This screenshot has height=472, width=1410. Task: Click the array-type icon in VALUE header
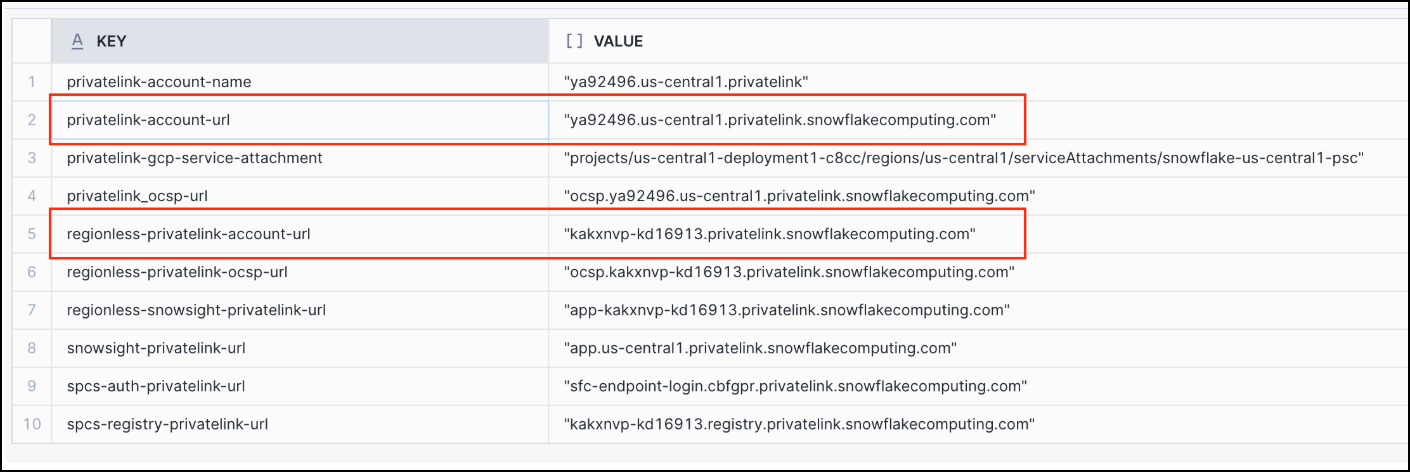574,41
